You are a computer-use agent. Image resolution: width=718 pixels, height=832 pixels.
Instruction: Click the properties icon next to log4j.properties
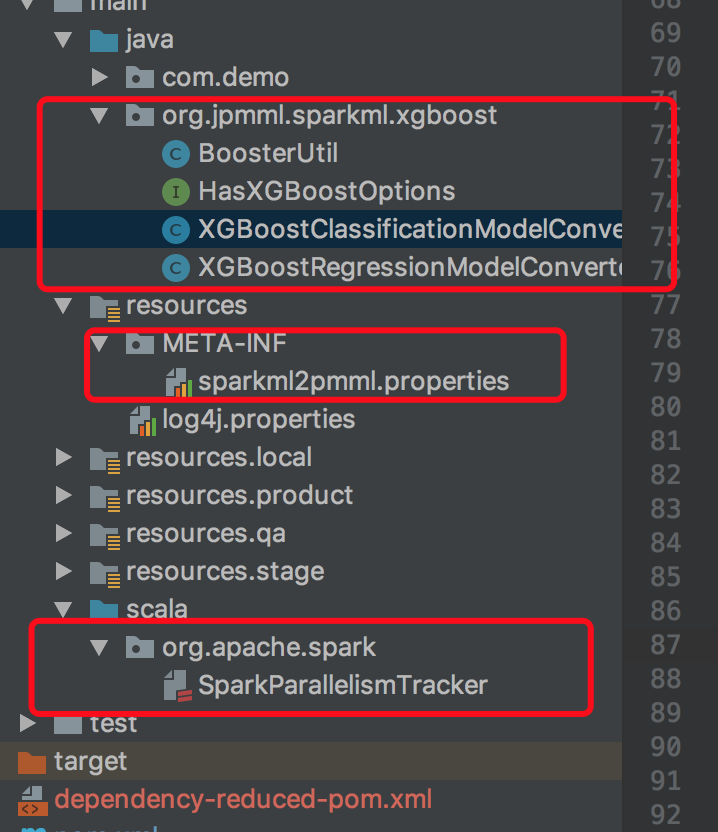142,419
